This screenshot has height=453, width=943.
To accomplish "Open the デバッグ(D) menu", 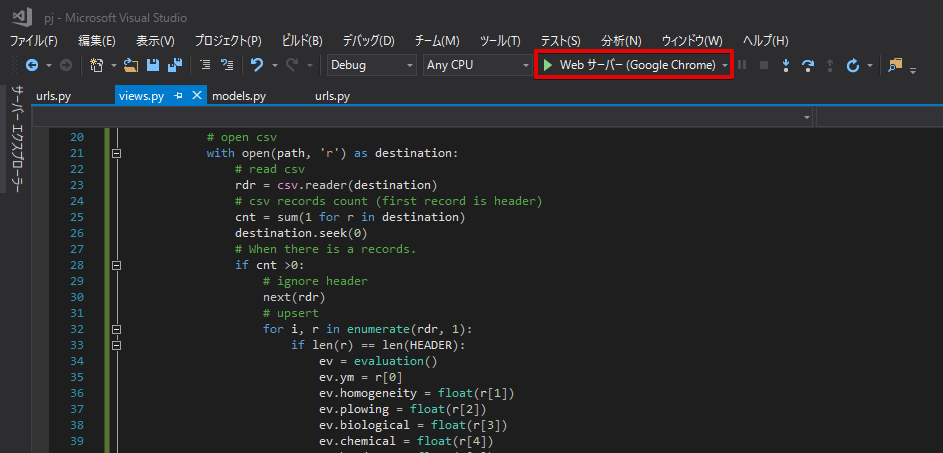I will click(x=369, y=41).
